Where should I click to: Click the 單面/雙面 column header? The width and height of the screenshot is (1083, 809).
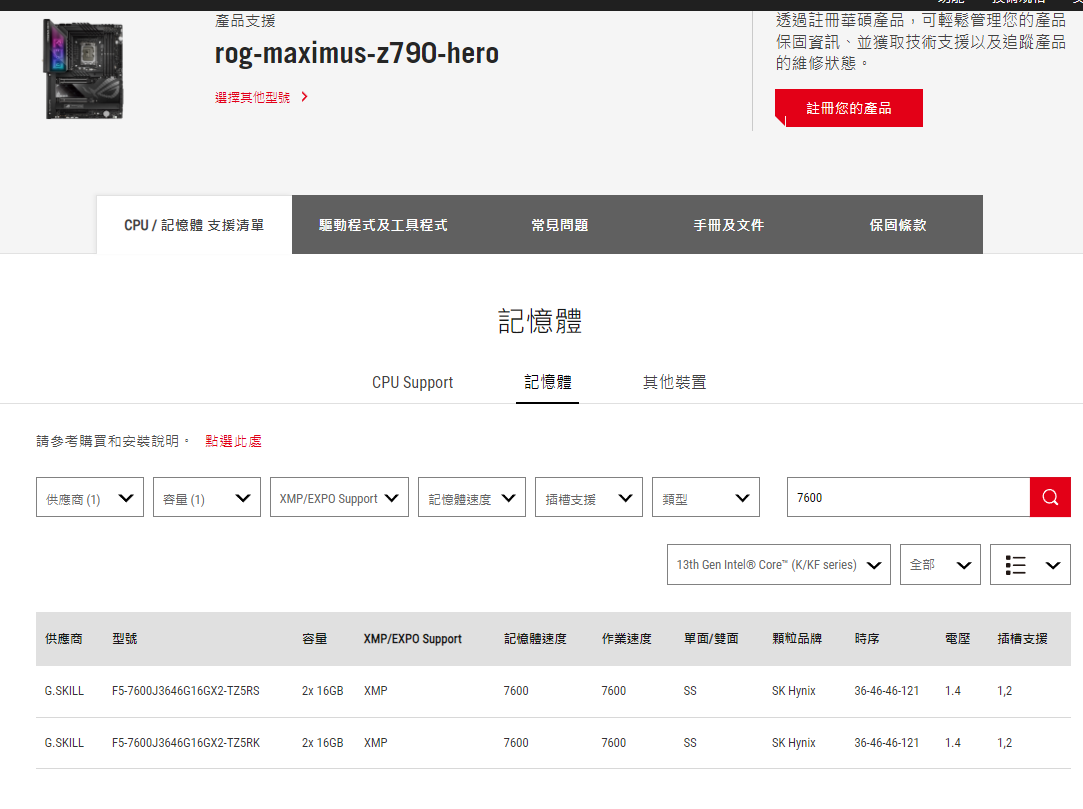click(x=711, y=638)
